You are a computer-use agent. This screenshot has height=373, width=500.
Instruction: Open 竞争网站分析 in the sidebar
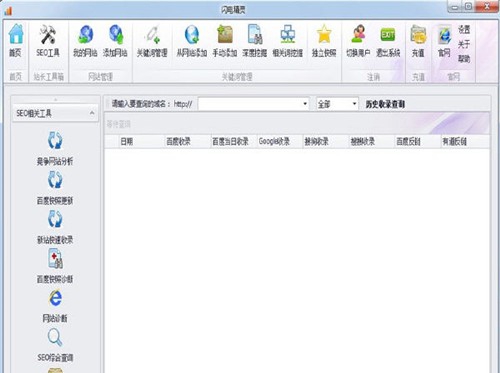[55, 148]
